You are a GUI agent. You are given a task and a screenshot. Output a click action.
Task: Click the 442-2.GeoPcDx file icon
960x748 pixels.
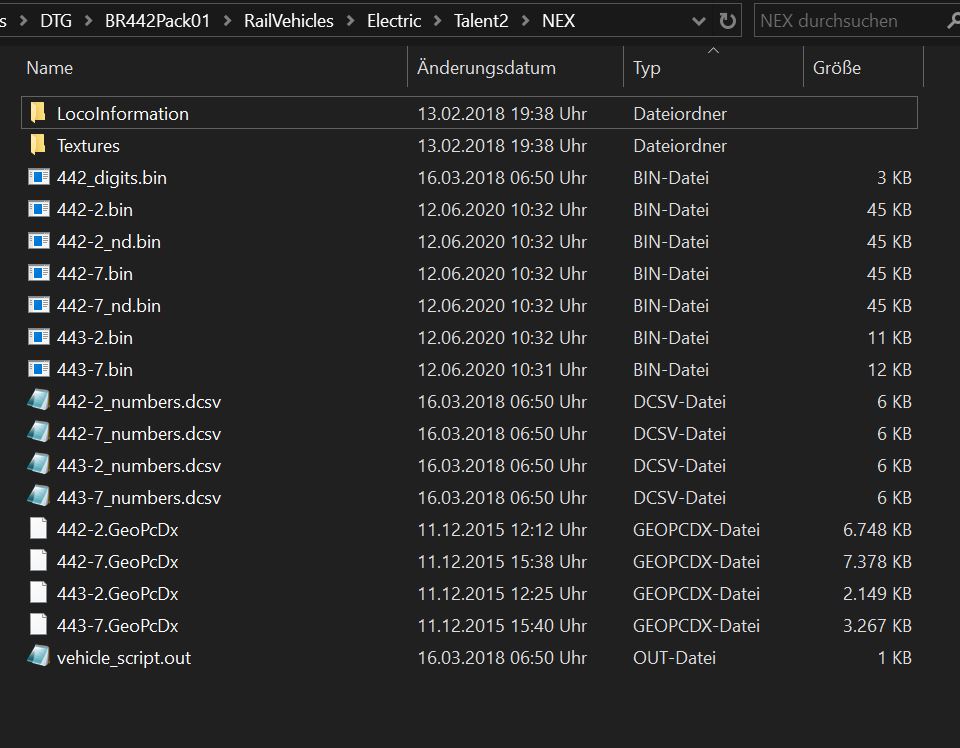(38, 530)
